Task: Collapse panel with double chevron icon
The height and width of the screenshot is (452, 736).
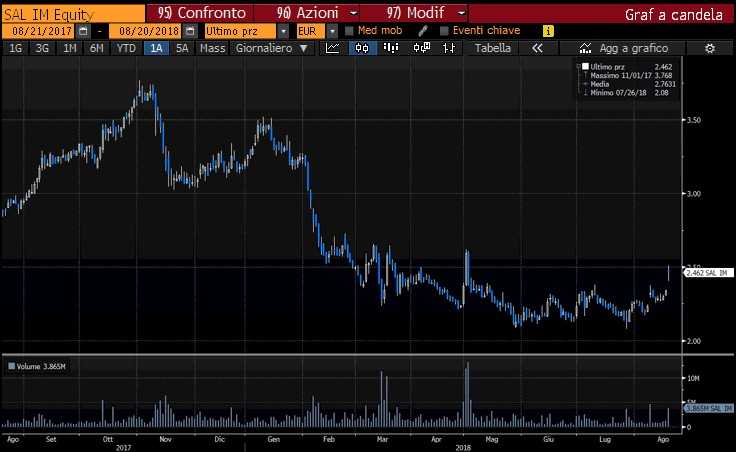Action: pos(537,48)
